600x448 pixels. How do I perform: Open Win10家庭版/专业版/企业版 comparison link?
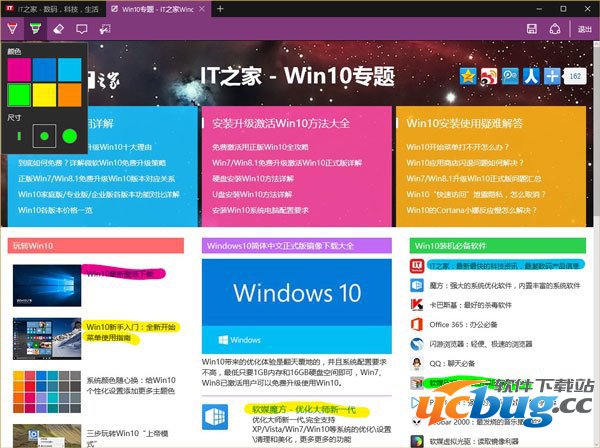(99, 194)
